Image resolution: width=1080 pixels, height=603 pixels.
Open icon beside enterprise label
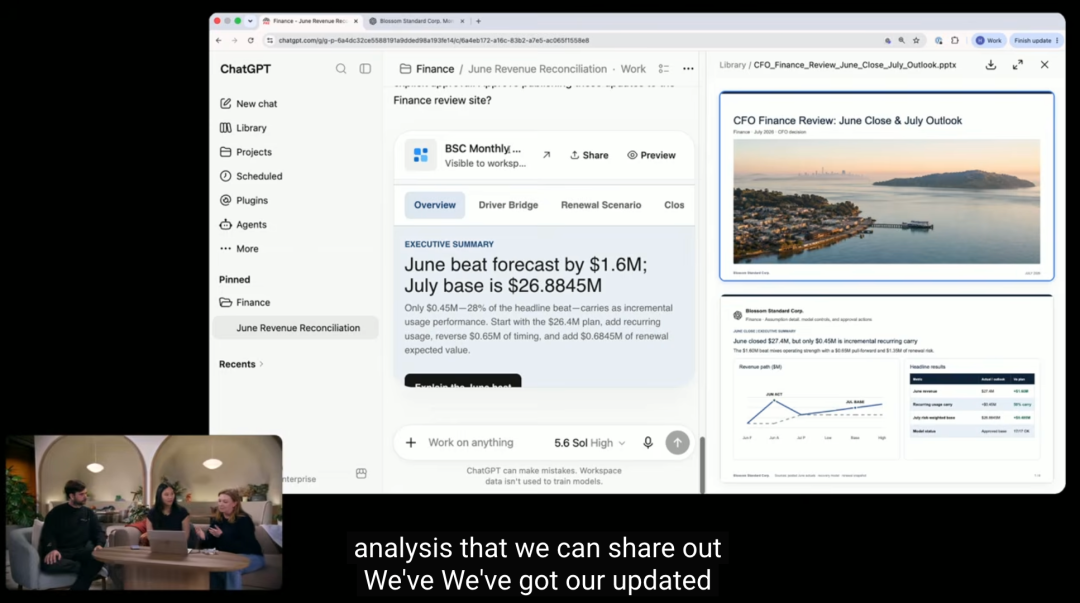[361, 473]
